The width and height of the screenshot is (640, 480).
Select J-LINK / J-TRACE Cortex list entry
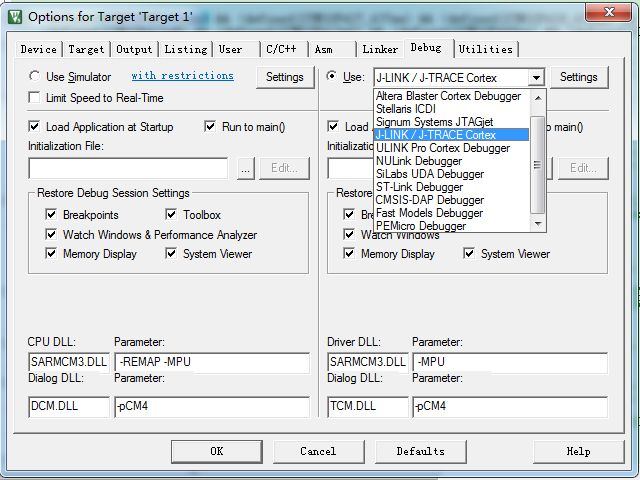(451, 135)
